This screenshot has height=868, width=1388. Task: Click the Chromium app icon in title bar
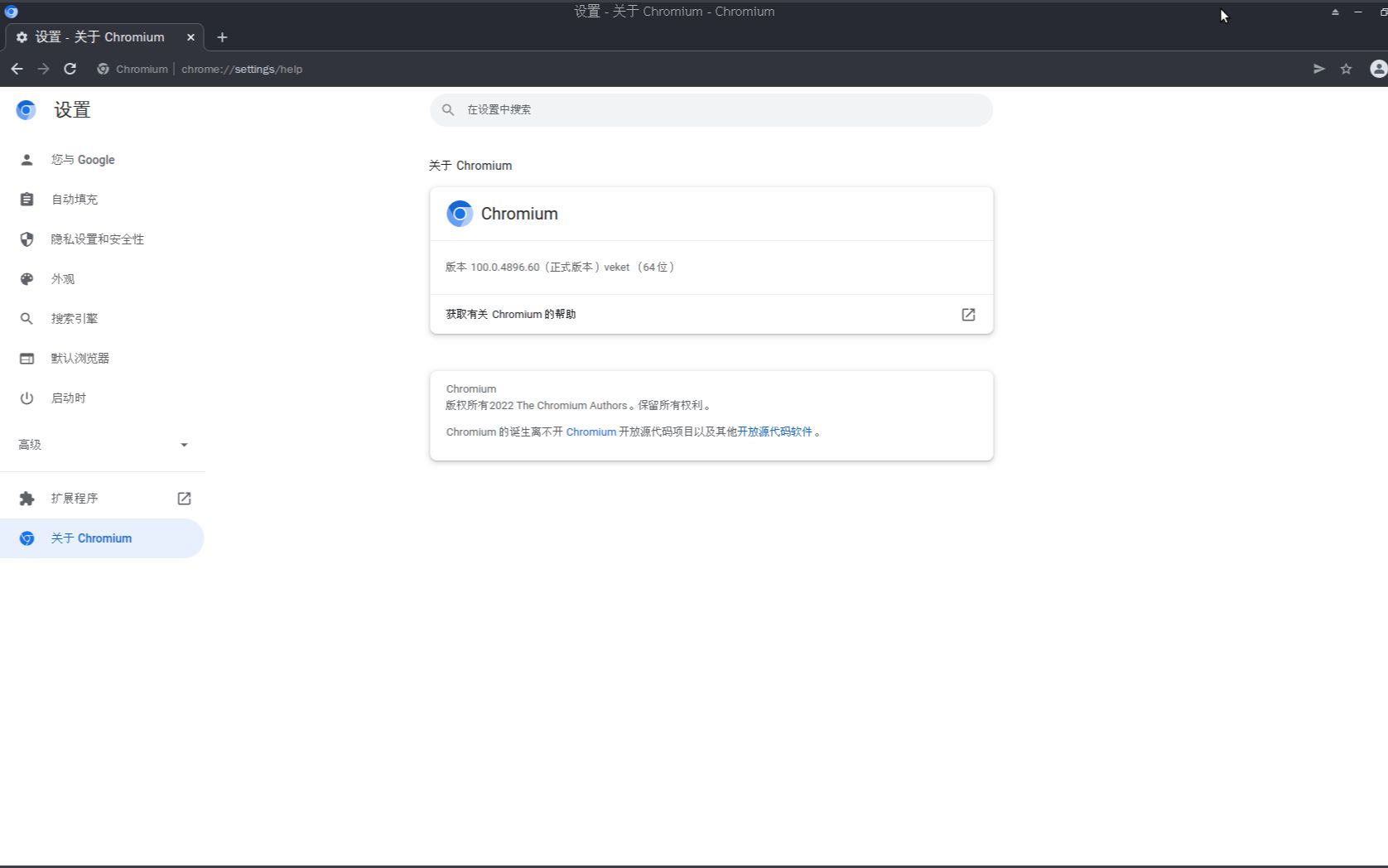point(11,12)
